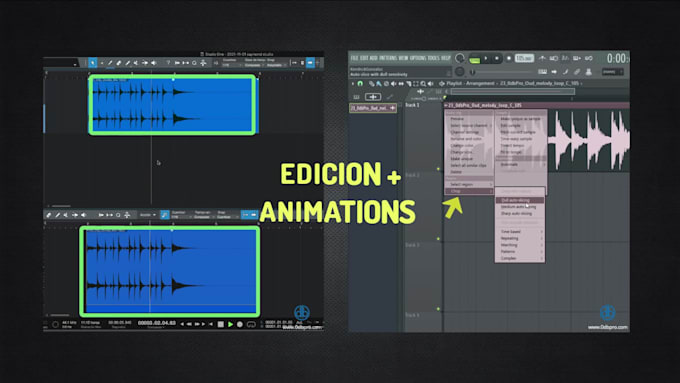Click the playlist horizontal scrollbar in FL Studio
Image resolution: width=680 pixels, height=383 pixels.
[513, 92]
